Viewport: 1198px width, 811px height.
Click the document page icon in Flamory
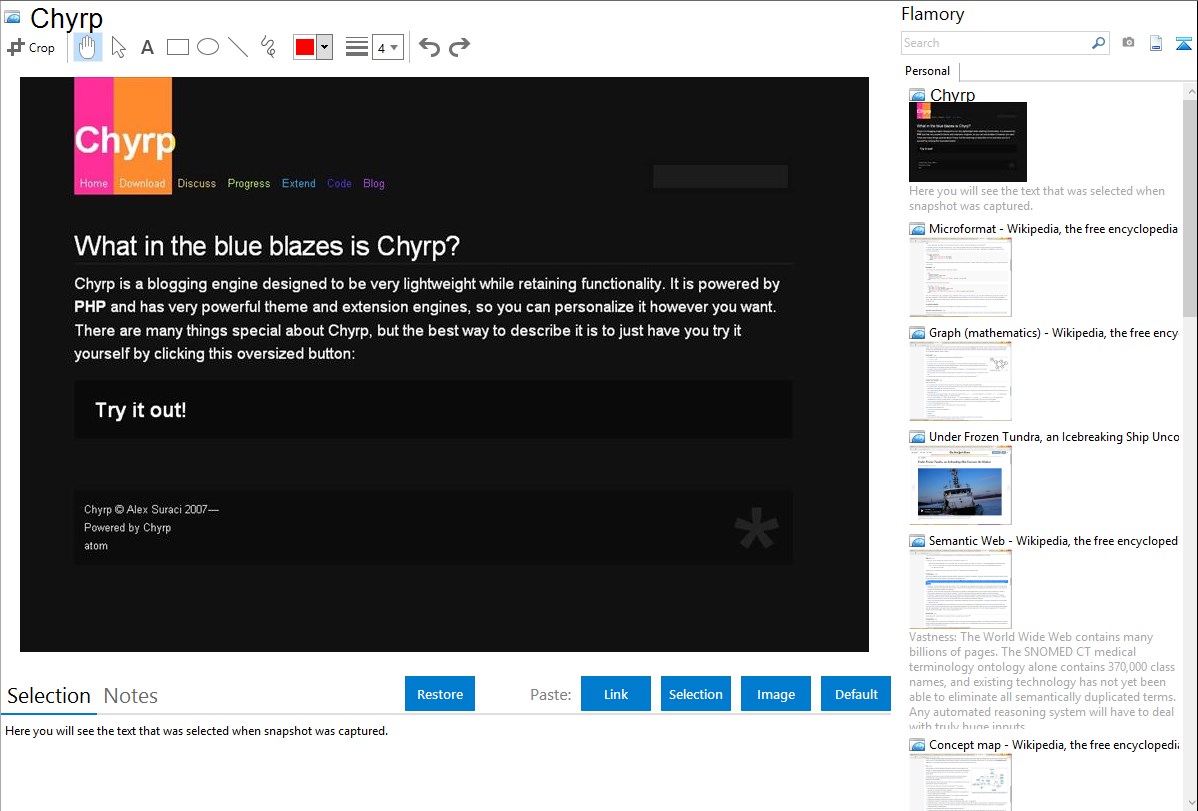click(x=1156, y=43)
